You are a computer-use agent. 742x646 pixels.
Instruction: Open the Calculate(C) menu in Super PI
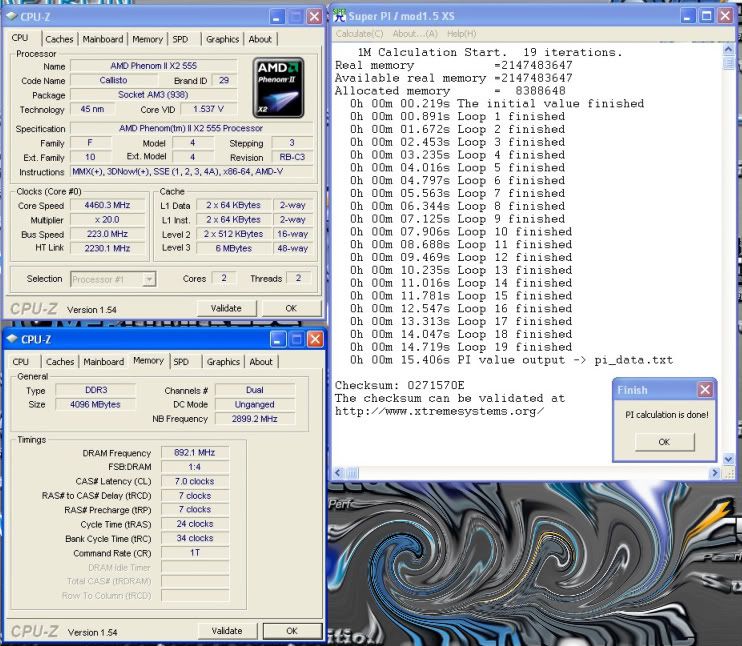pos(362,34)
